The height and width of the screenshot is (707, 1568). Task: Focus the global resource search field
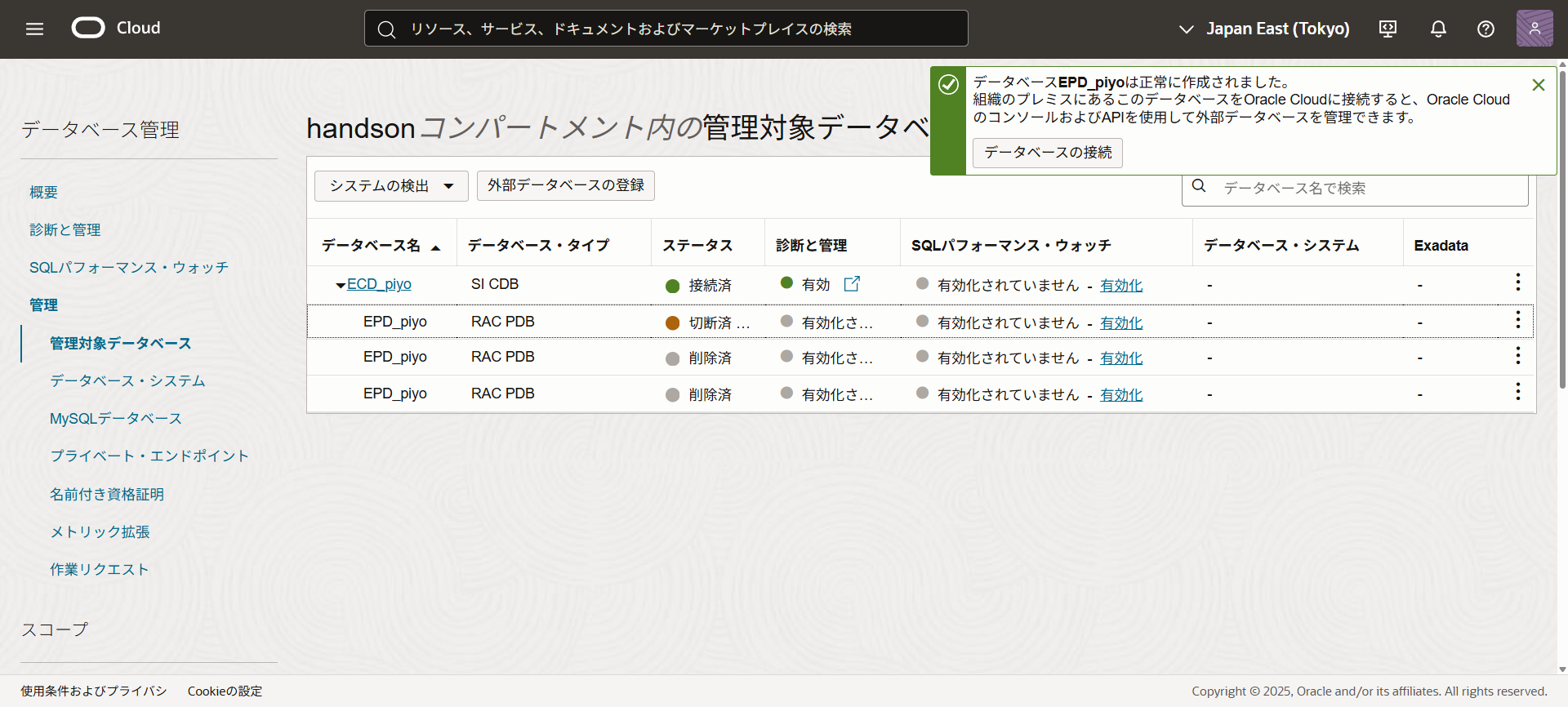[x=666, y=29]
